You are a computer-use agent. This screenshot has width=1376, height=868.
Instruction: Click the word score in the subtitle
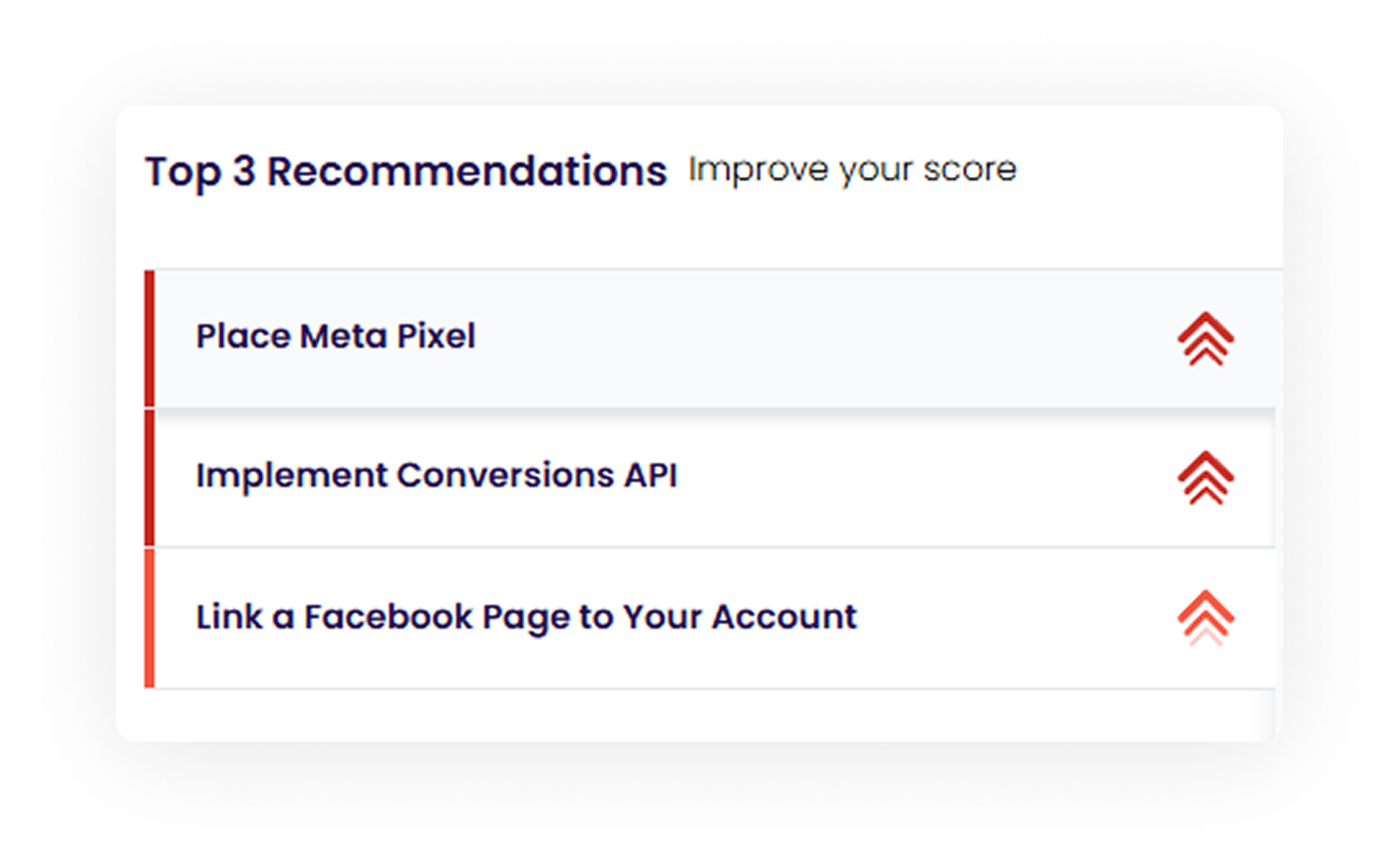pos(970,170)
